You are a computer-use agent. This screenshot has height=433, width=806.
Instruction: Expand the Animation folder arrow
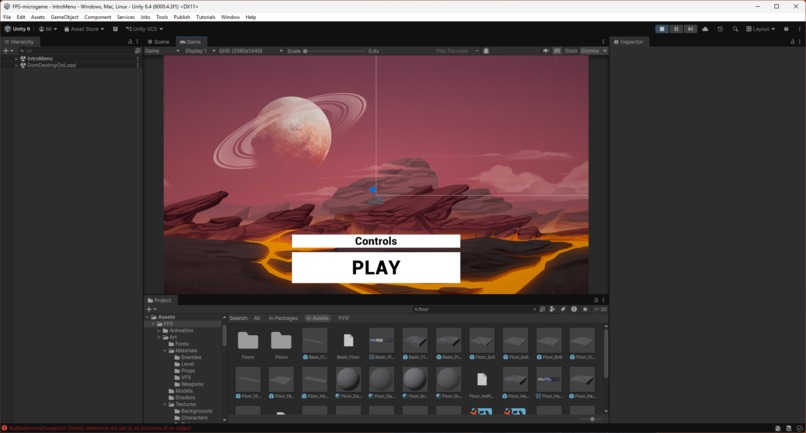coord(159,331)
